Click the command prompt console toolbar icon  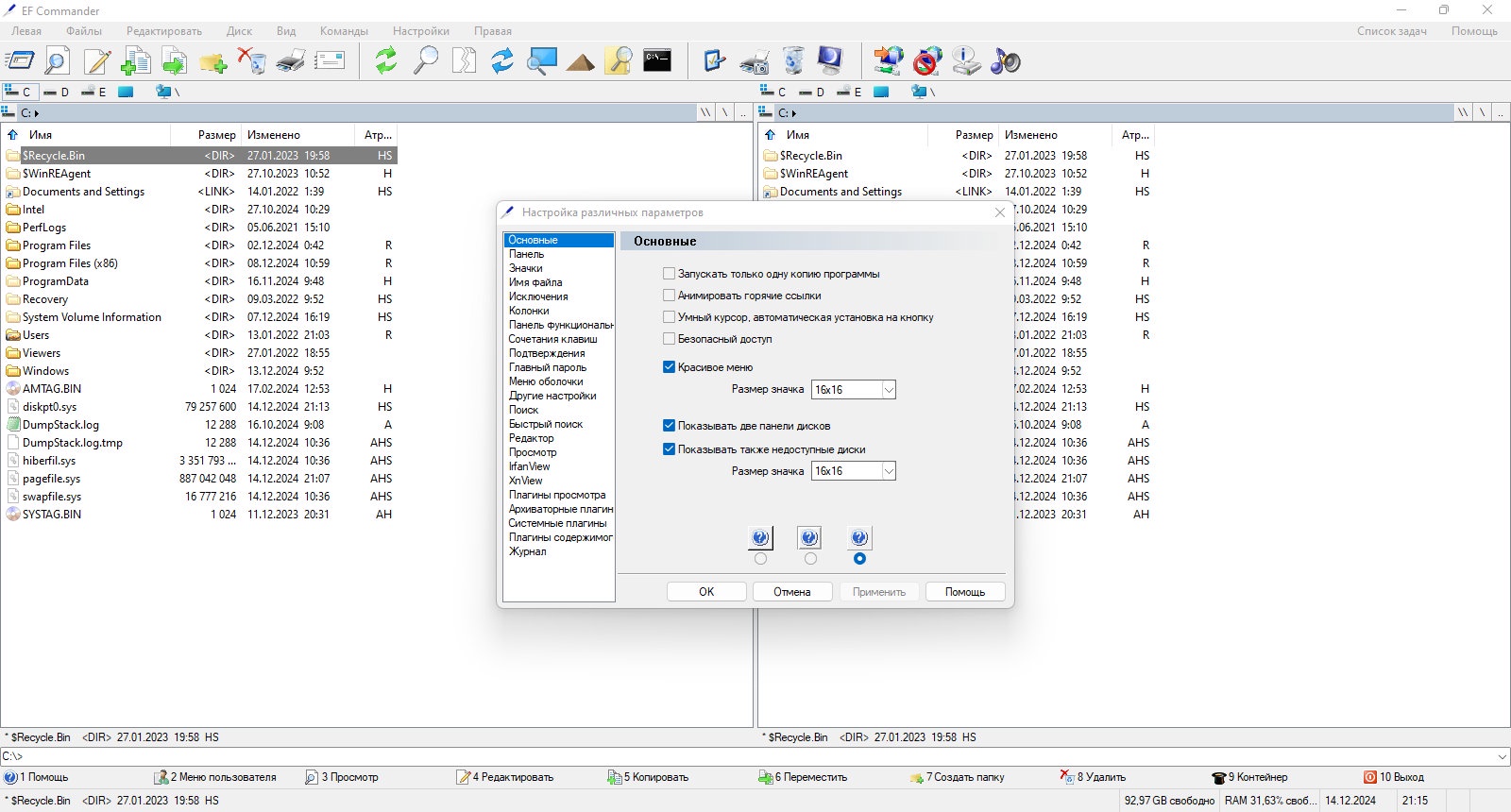pyautogui.click(x=657, y=60)
